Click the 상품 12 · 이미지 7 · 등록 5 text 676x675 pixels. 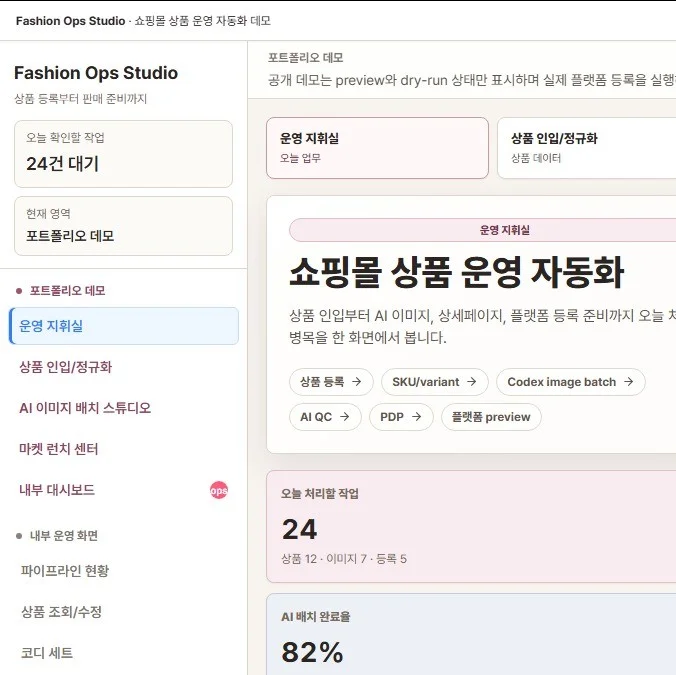344,559
